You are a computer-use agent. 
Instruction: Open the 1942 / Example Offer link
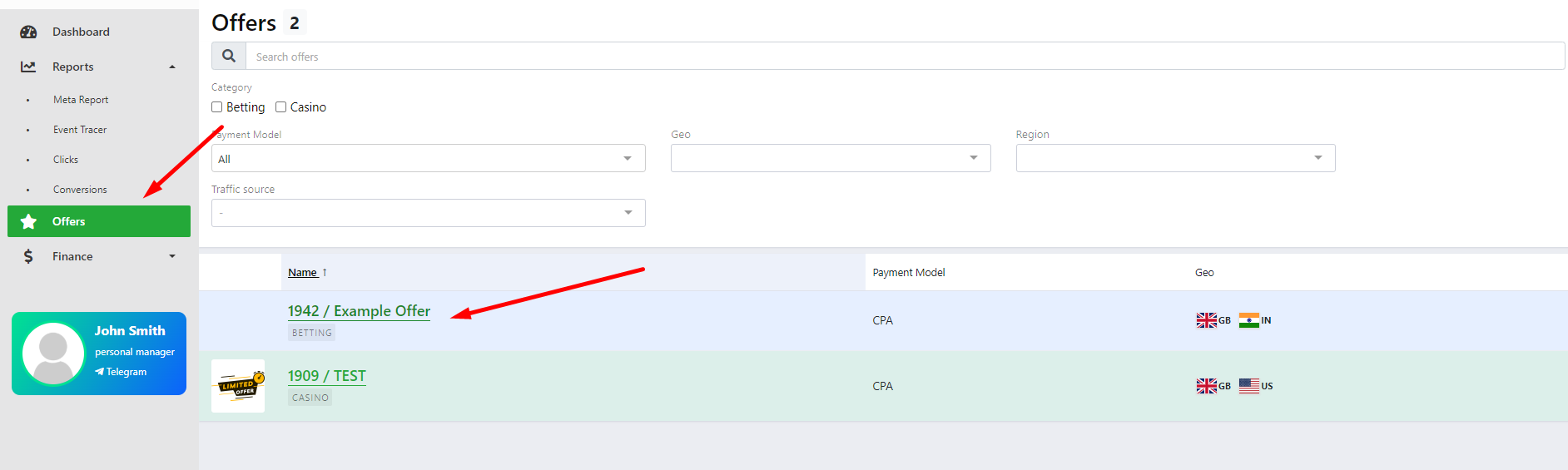[x=359, y=311]
